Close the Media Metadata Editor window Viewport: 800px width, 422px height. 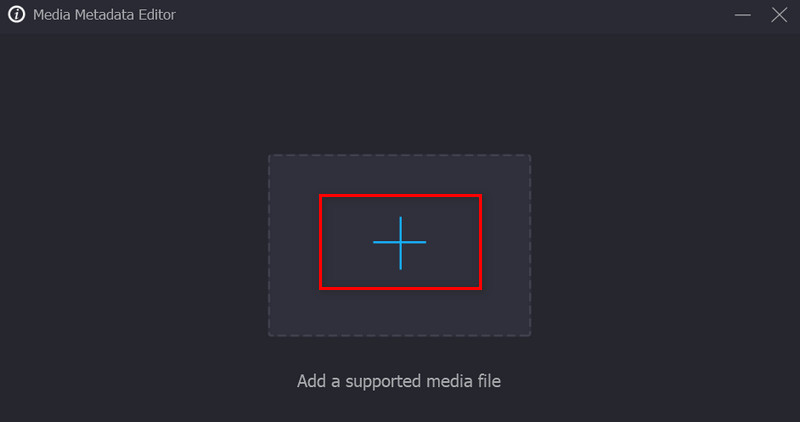[779, 15]
